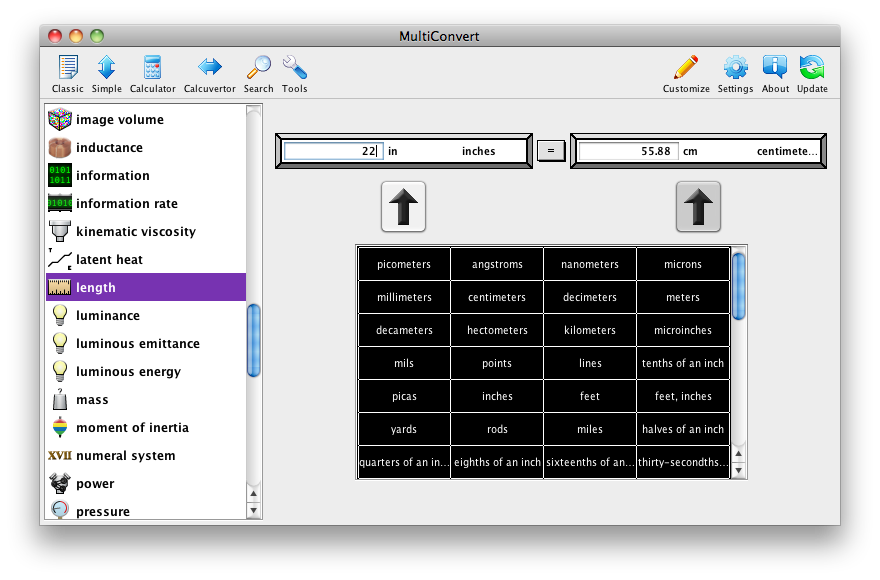Open Search magnifier icon
The image size is (880, 580).
[x=259, y=74]
